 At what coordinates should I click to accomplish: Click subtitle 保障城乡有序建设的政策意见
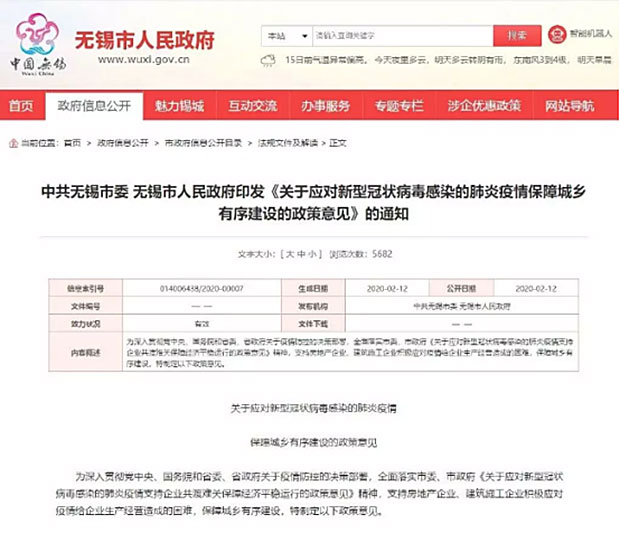click(x=314, y=442)
